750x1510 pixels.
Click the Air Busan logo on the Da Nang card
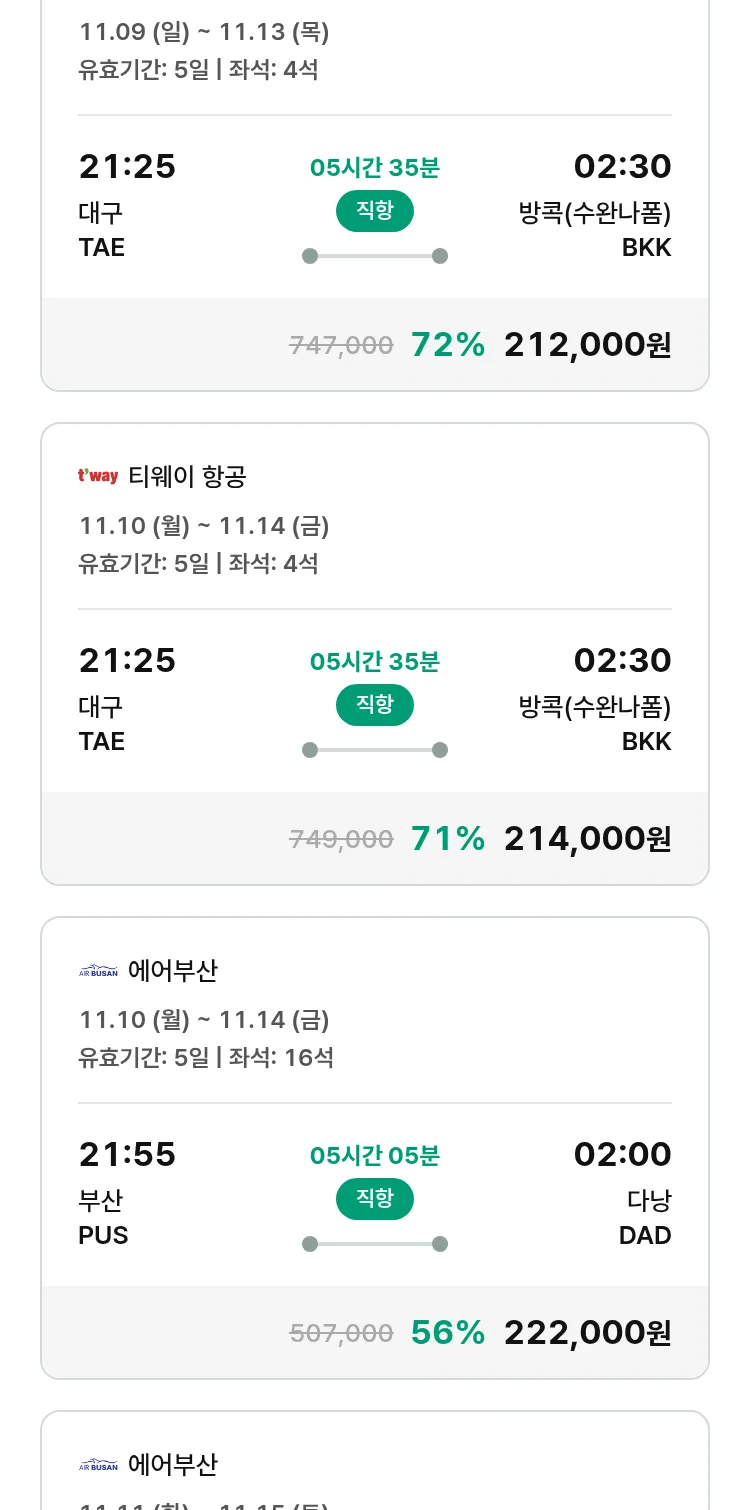(98, 970)
